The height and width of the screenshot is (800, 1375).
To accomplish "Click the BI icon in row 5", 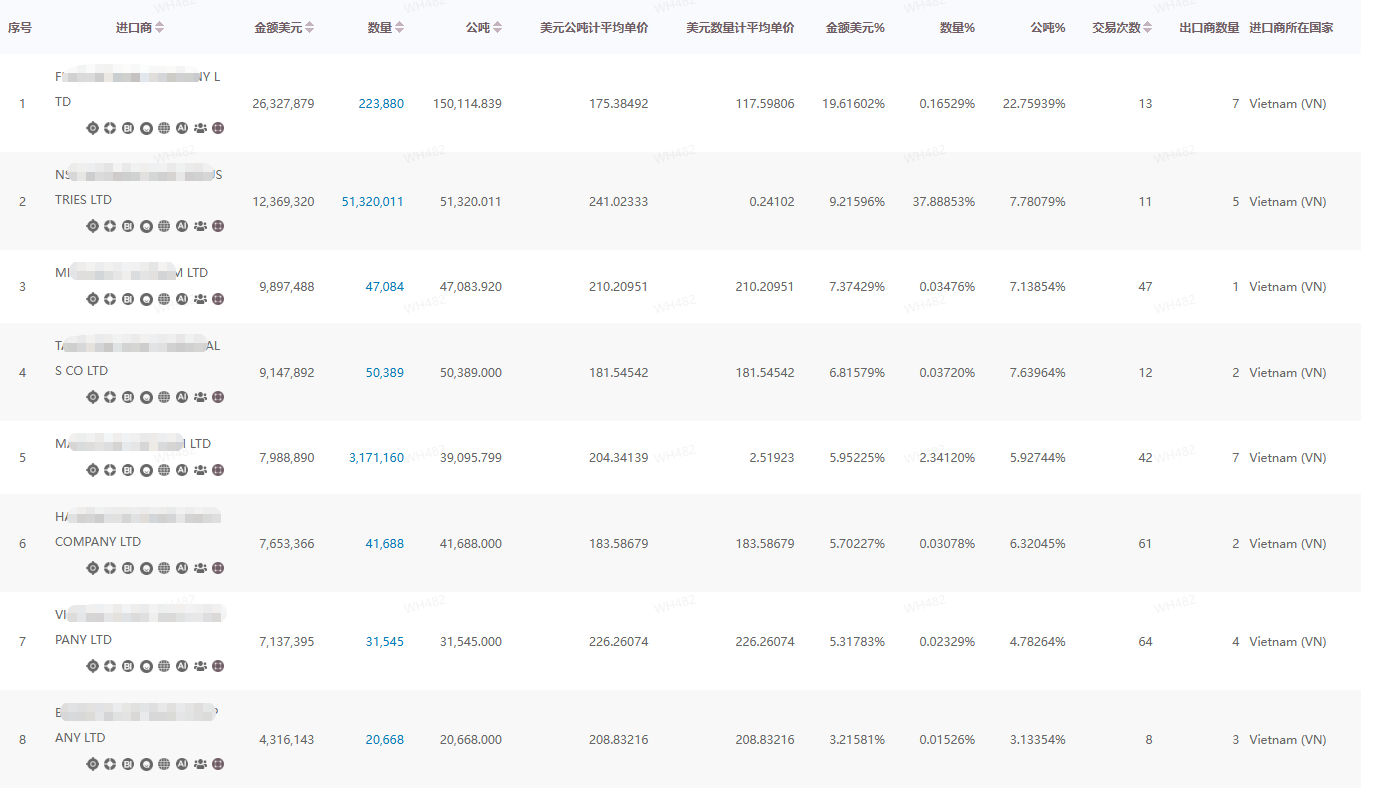I will click(x=128, y=470).
